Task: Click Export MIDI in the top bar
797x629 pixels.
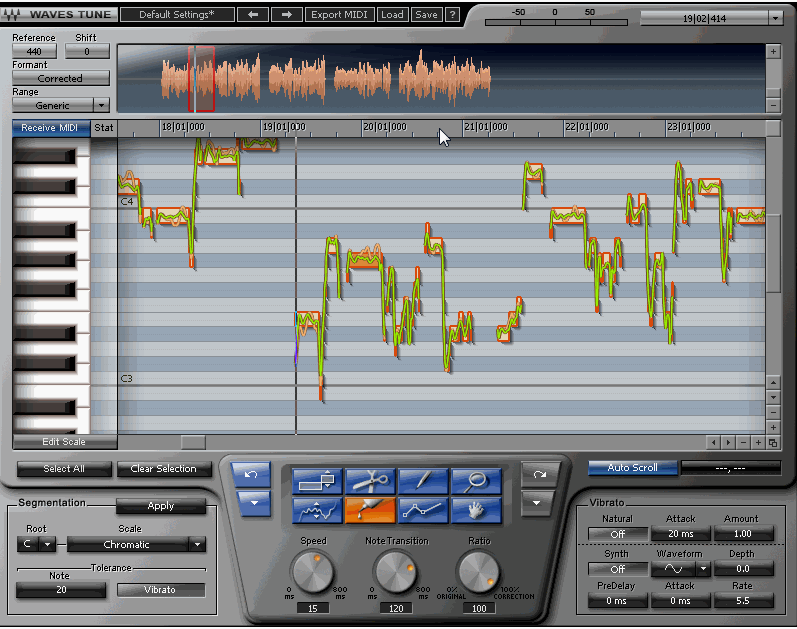Action: coord(339,15)
